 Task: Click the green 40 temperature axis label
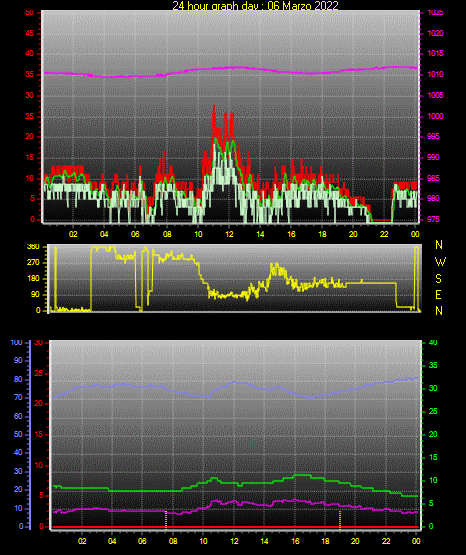[x=433, y=343]
